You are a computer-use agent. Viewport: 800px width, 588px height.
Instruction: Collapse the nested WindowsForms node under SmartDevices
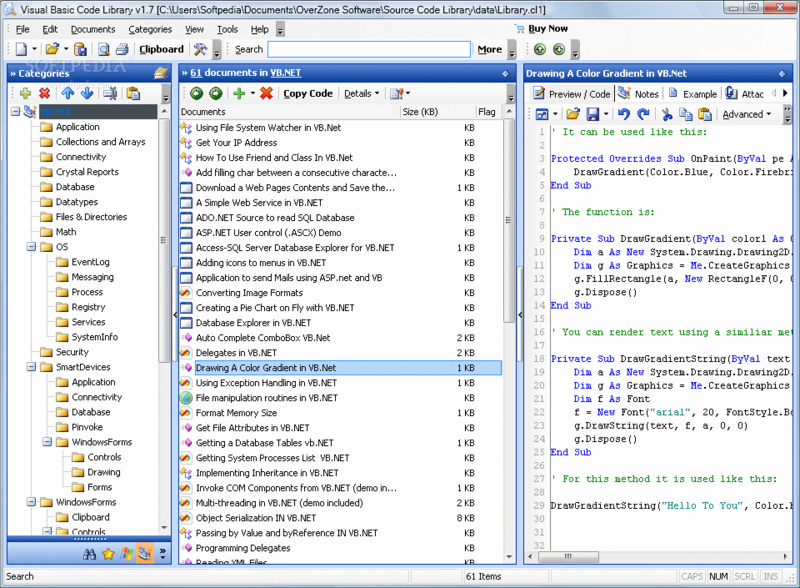pyautogui.click(x=47, y=442)
